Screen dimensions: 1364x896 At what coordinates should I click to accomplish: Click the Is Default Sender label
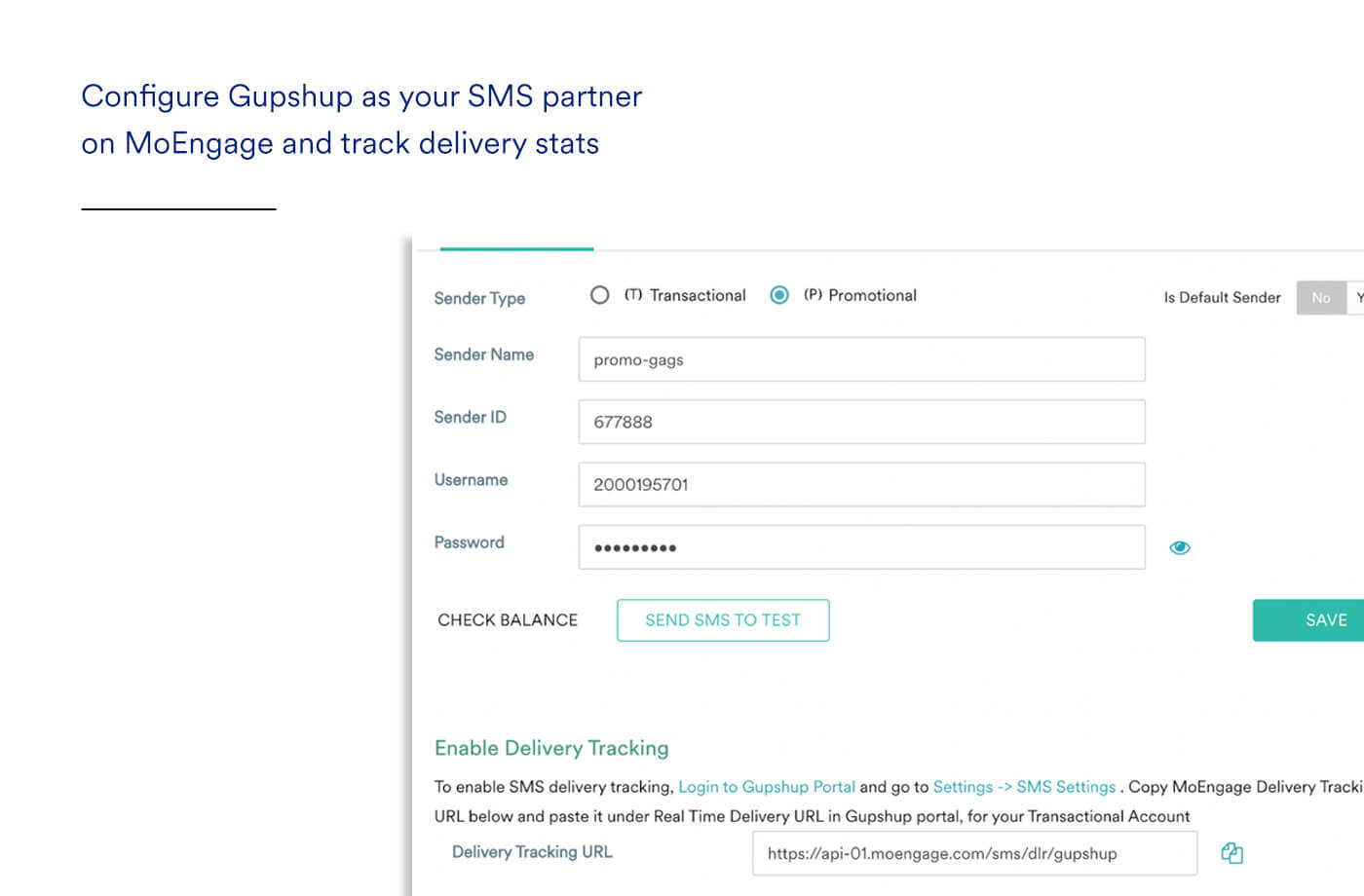tap(1222, 297)
